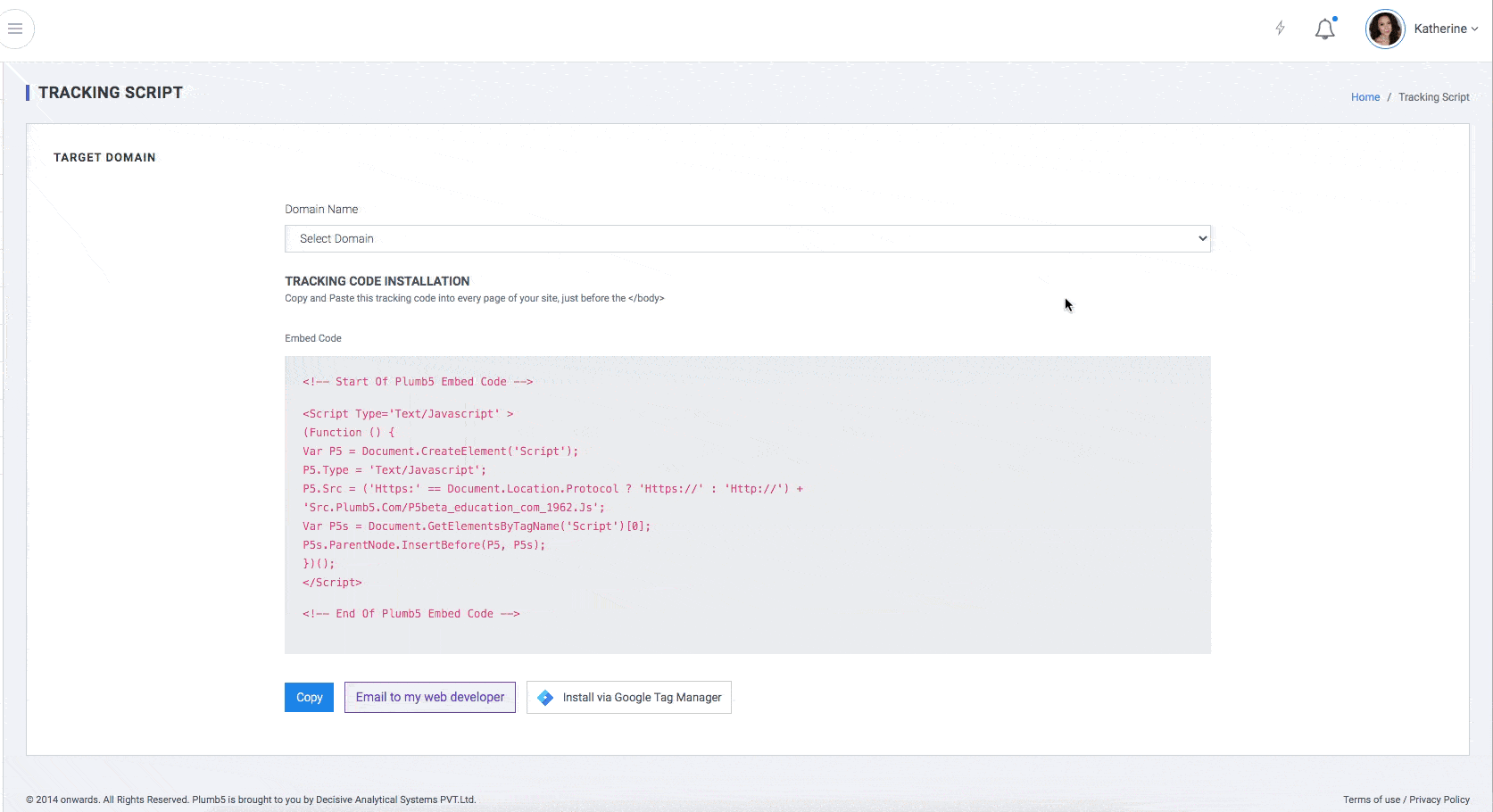Click the End Of Plumb5 Embed Code comment
The image size is (1493, 812).
pyautogui.click(x=411, y=614)
